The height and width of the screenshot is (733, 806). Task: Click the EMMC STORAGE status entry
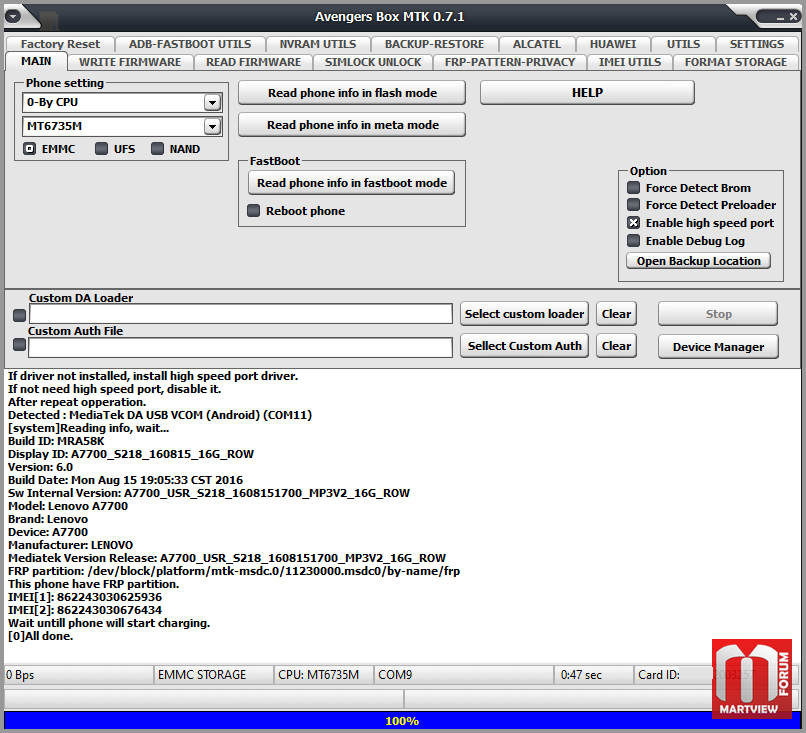[213, 675]
